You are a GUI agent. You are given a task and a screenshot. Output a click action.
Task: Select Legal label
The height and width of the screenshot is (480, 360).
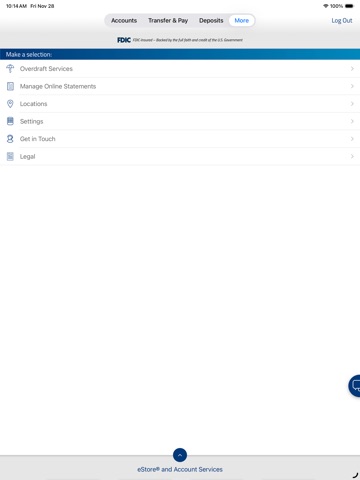(27, 156)
